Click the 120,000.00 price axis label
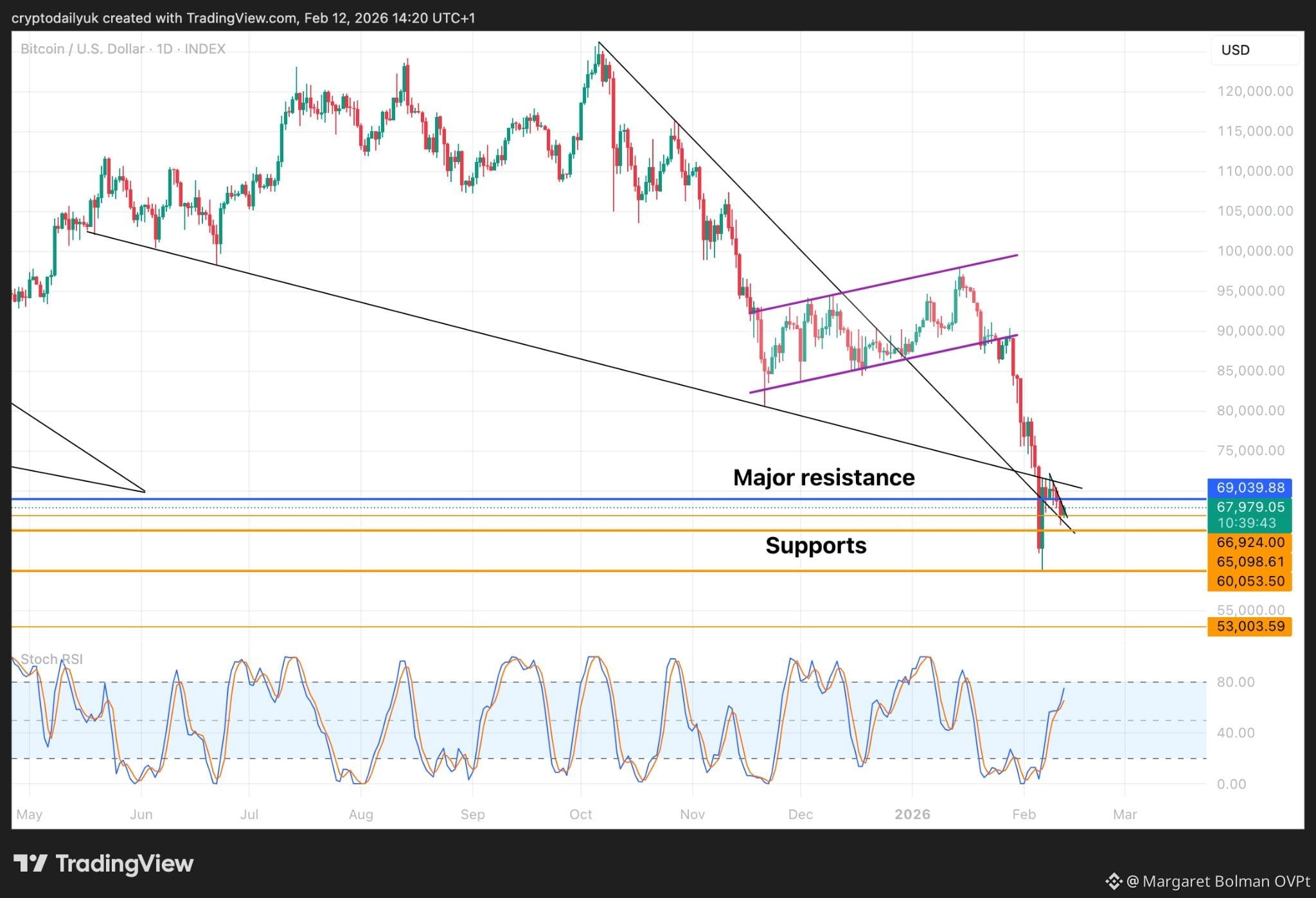The image size is (1316, 898). tap(1255, 91)
